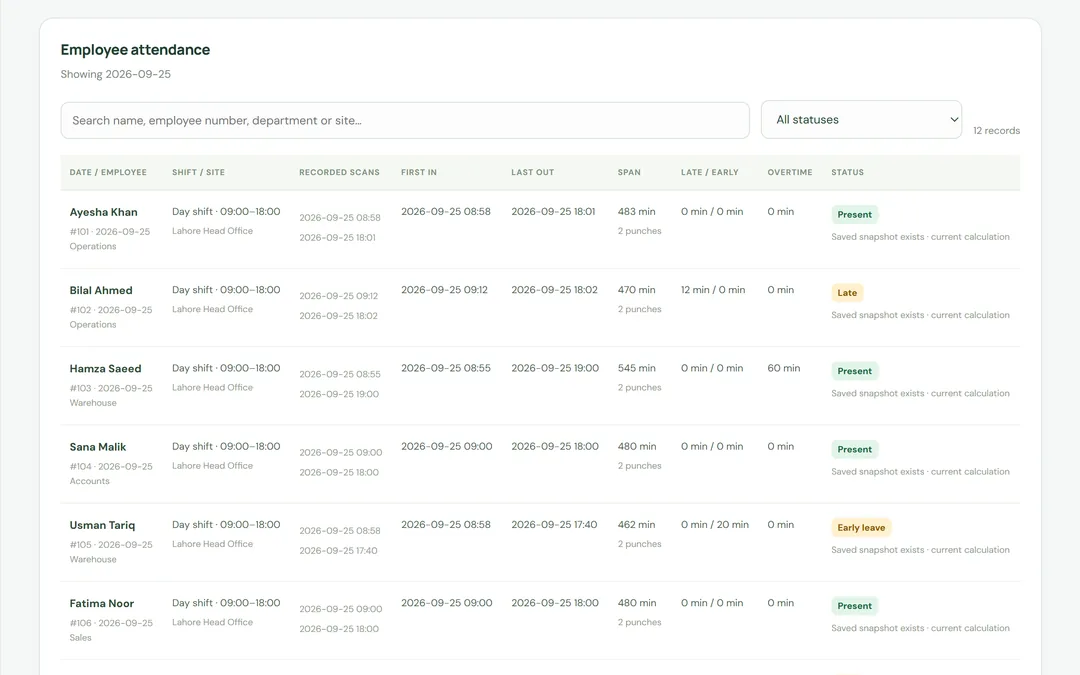Screen dimensions: 1080x675
Task: Click Bilal Ahmed's 12 min / 0 min value
Action: (713, 290)
